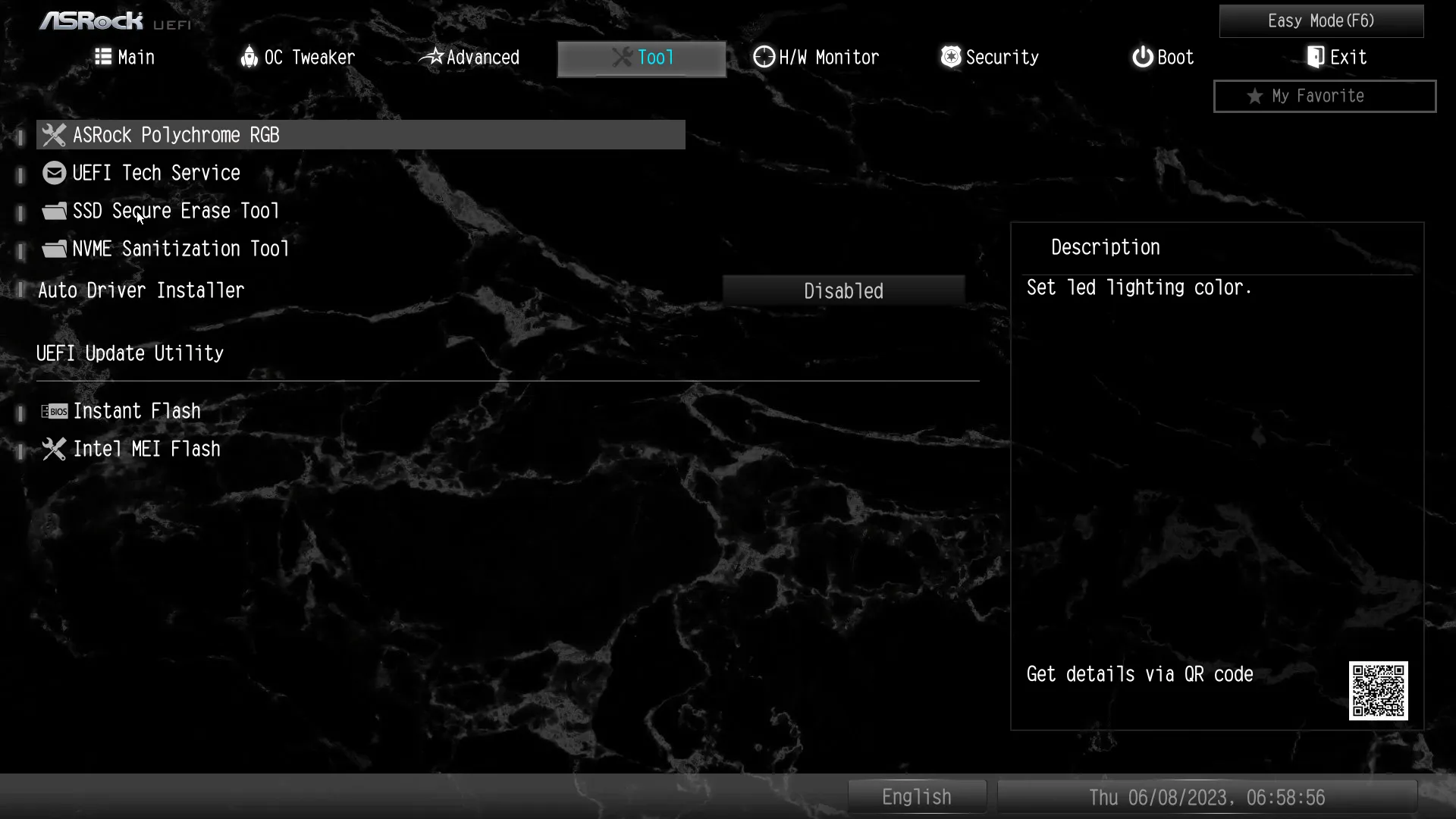Switch to Easy Mode (F6)
Image resolution: width=1456 pixels, height=819 pixels.
click(x=1321, y=21)
